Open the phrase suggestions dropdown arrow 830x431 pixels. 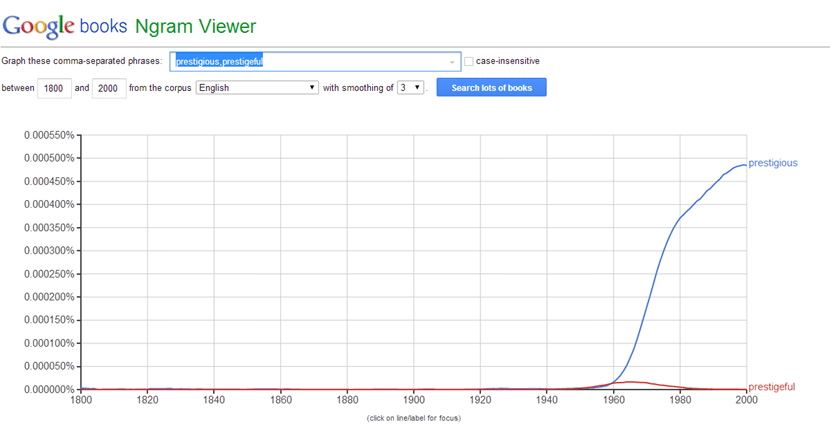pyautogui.click(x=452, y=62)
